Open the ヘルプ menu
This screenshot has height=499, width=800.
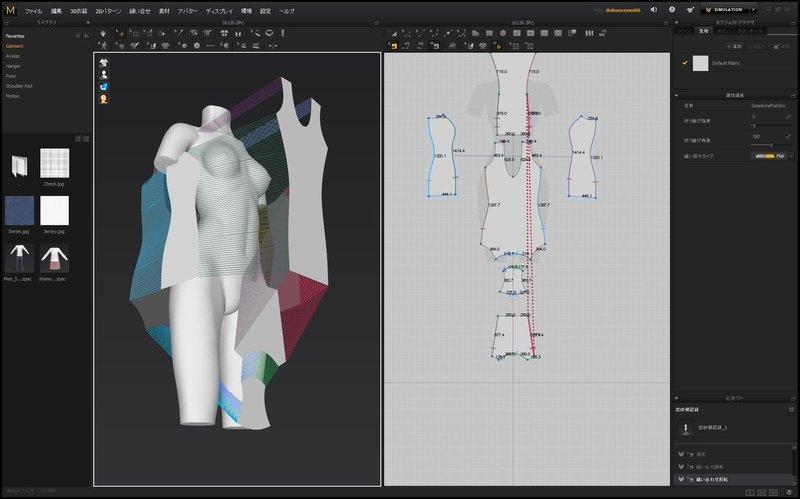click(287, 11)
